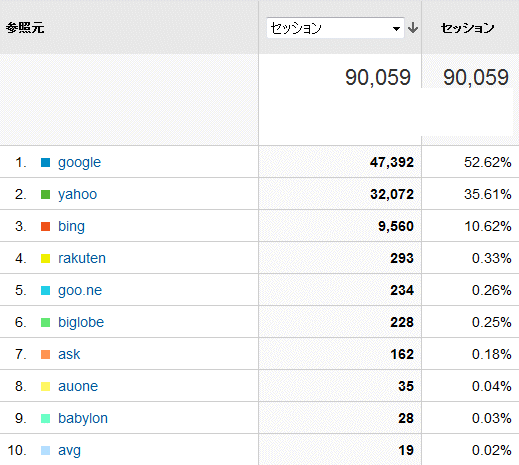519x465 pixels.
Task: Click the light green swatch beside biglobe
Action: tap(45, 323)
